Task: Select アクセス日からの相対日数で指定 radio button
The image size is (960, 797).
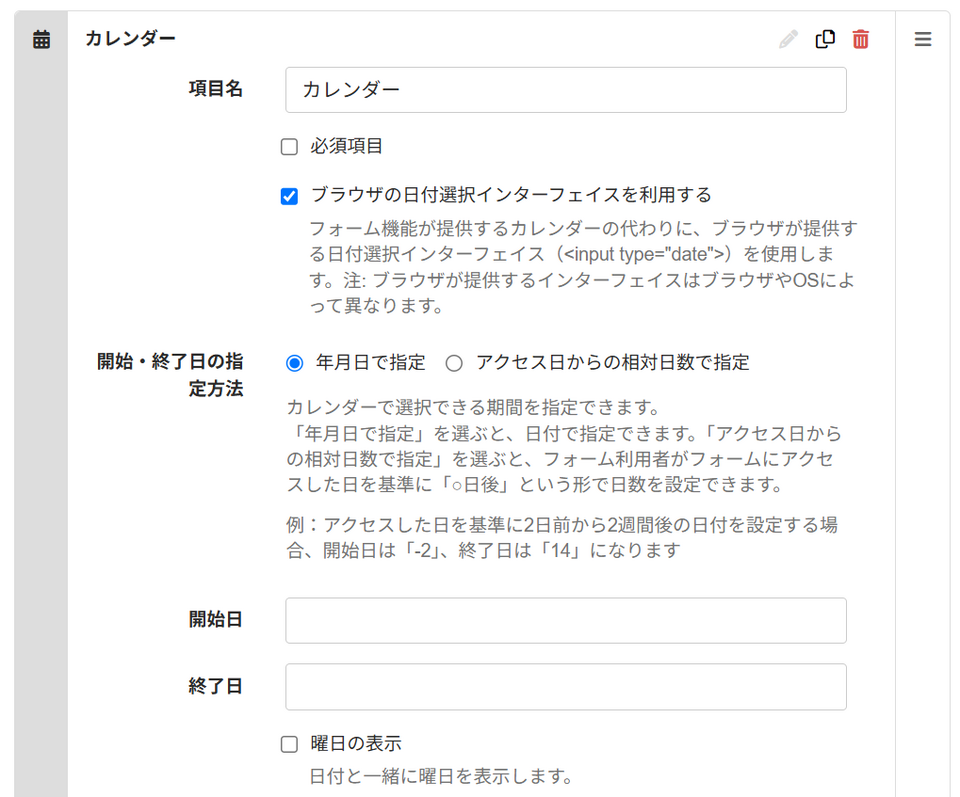Action: 454,364
